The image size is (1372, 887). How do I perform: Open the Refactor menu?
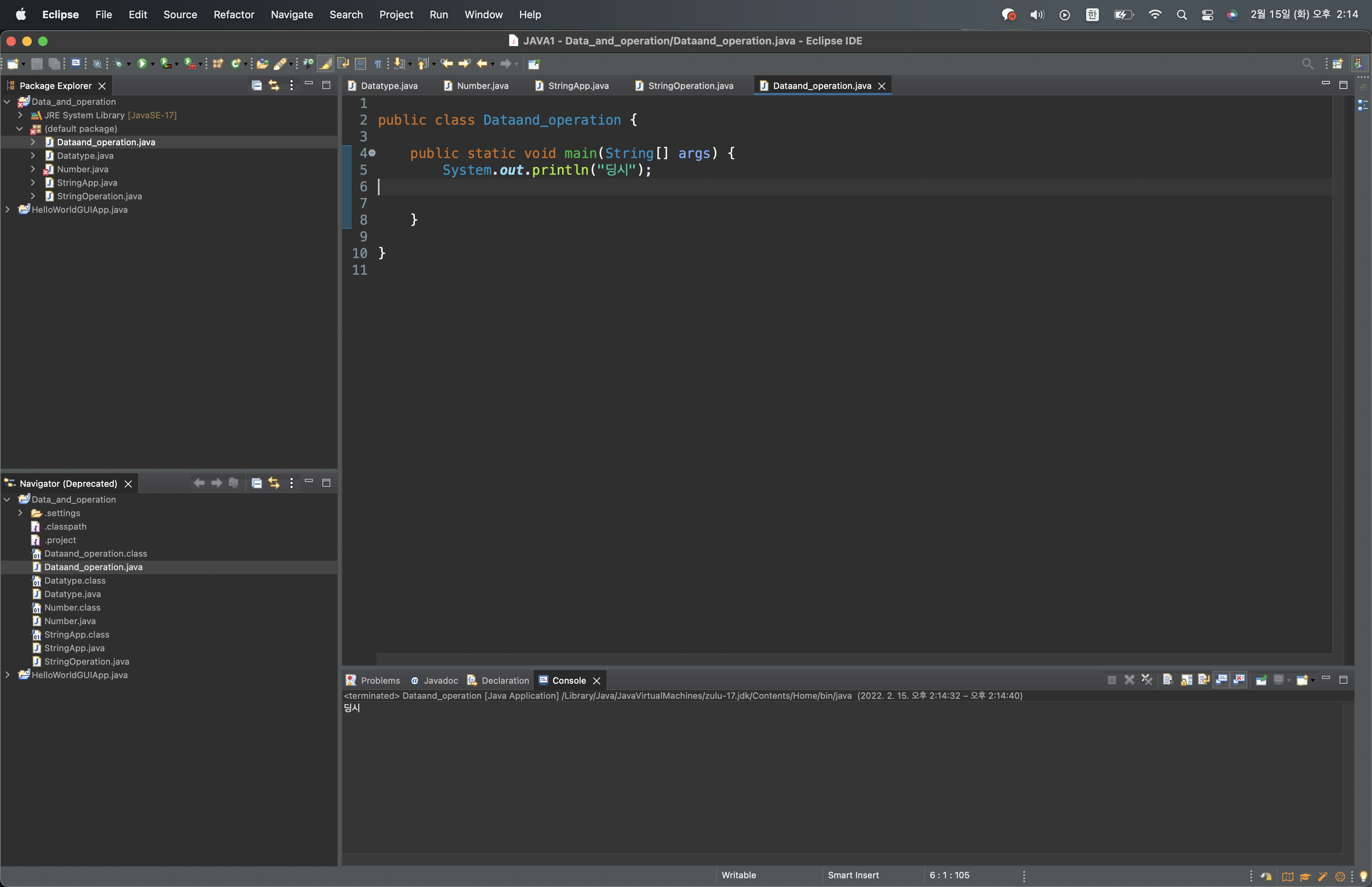point(234,14)
